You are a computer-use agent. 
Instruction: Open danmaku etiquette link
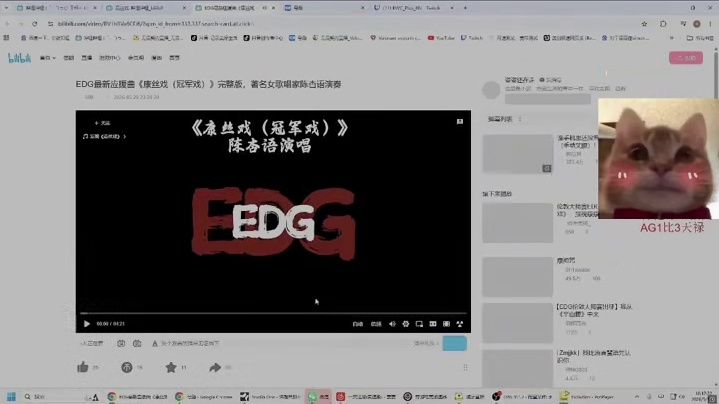coord(426,343)
